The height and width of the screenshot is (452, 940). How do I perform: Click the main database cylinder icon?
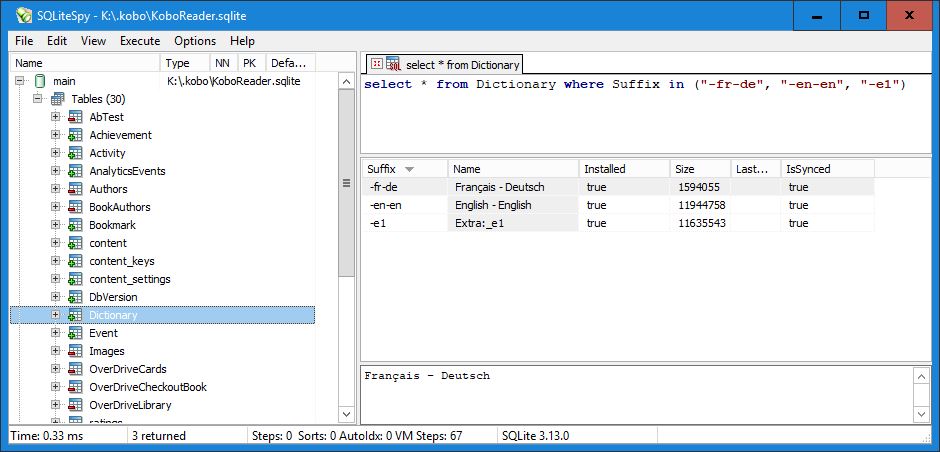(x=40, y=81)
